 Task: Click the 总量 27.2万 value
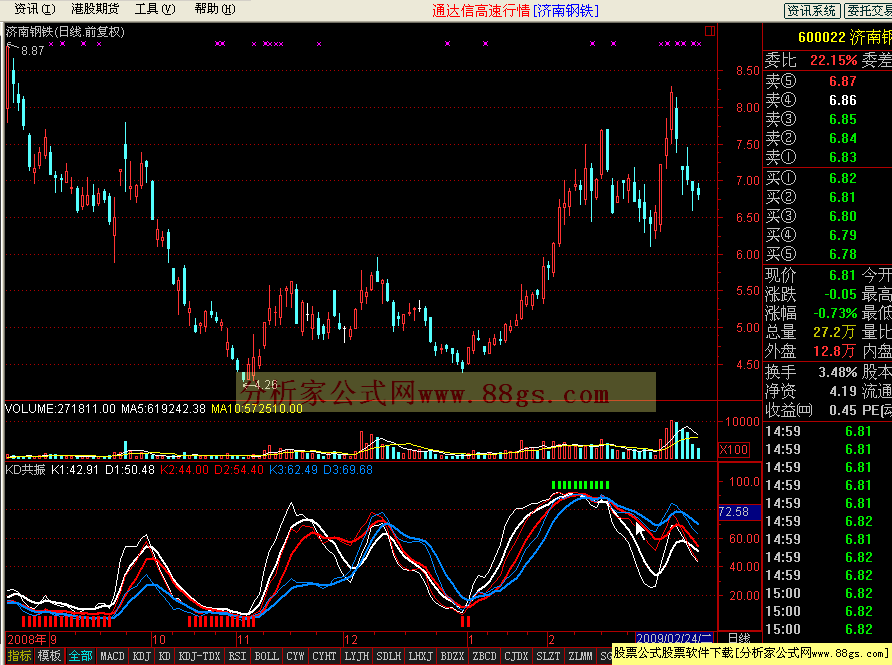pos(834,332)
